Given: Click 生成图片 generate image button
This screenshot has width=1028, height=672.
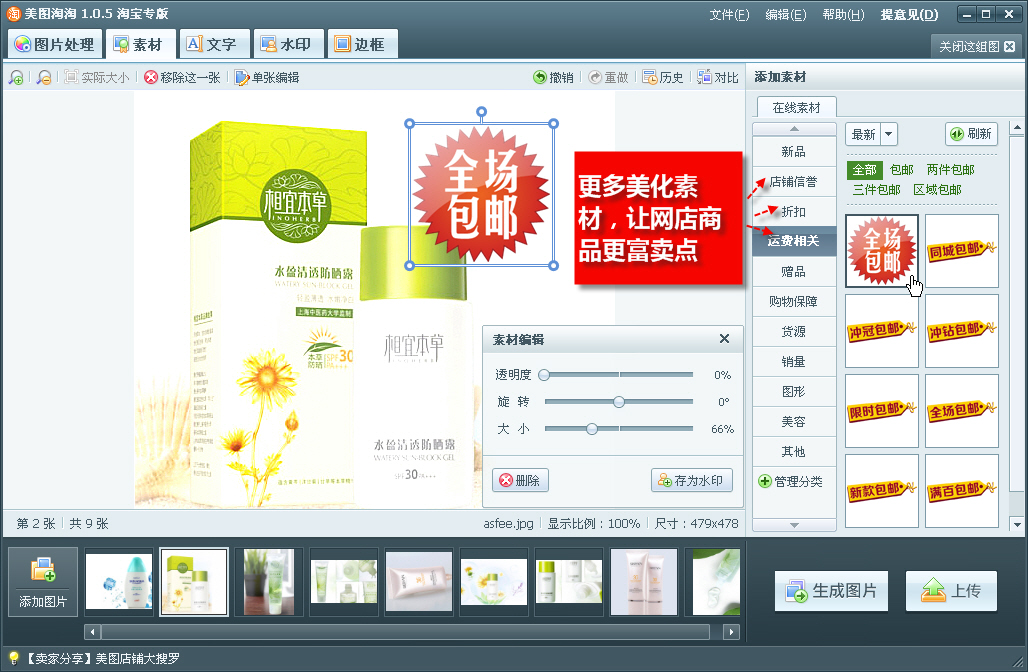Looking at the screenshot, I should 831,591.
